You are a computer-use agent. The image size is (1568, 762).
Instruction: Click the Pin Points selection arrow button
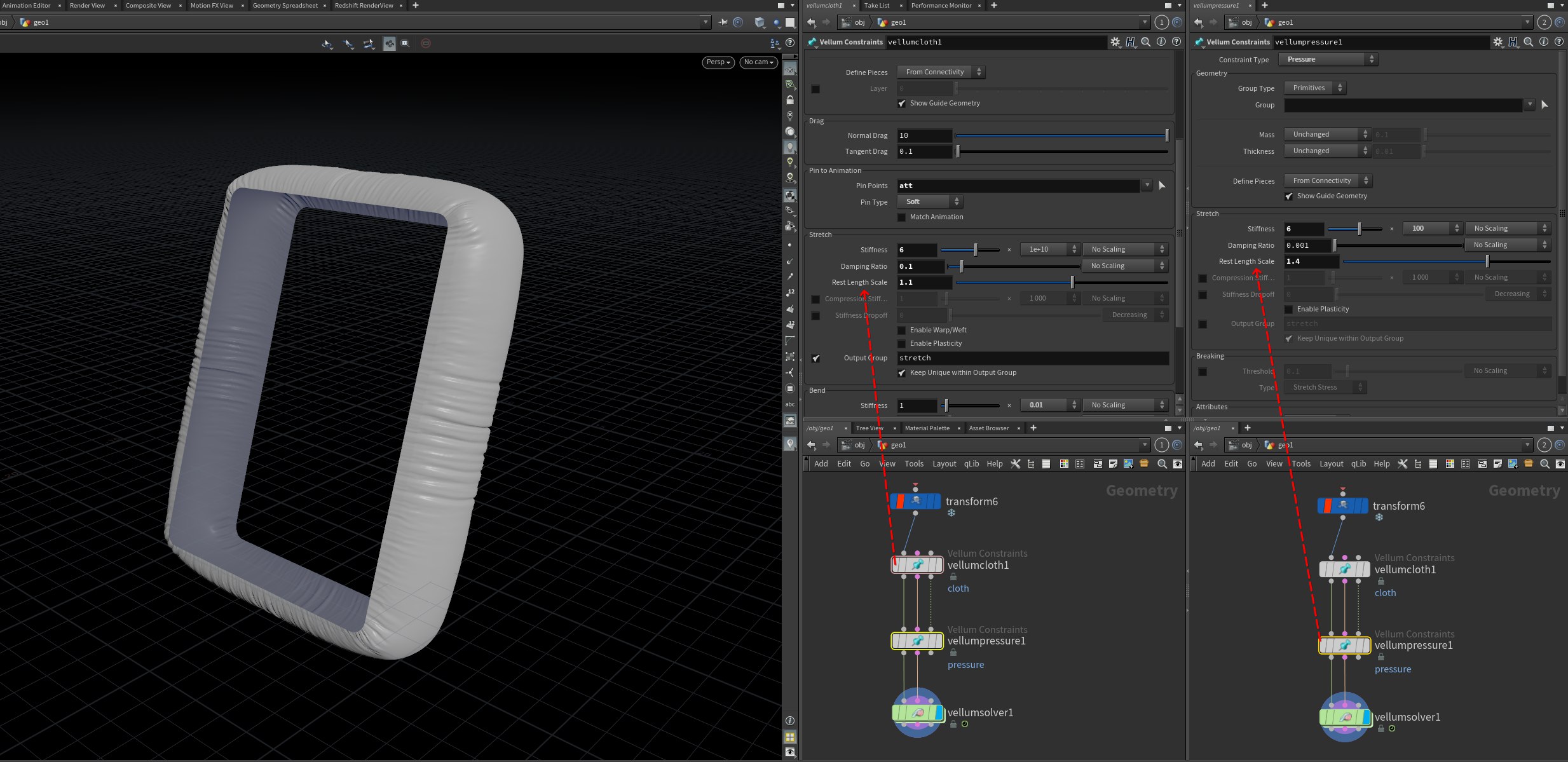pyautogui.click(x=1162, y=186)
